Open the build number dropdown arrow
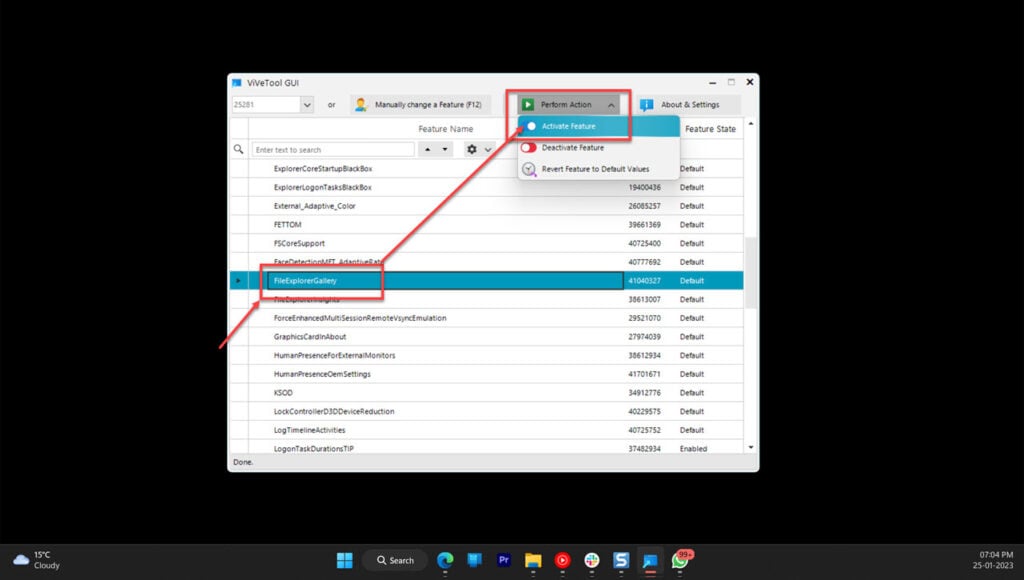The width and height of the screenshot is (1024, 580). point(306,105)
